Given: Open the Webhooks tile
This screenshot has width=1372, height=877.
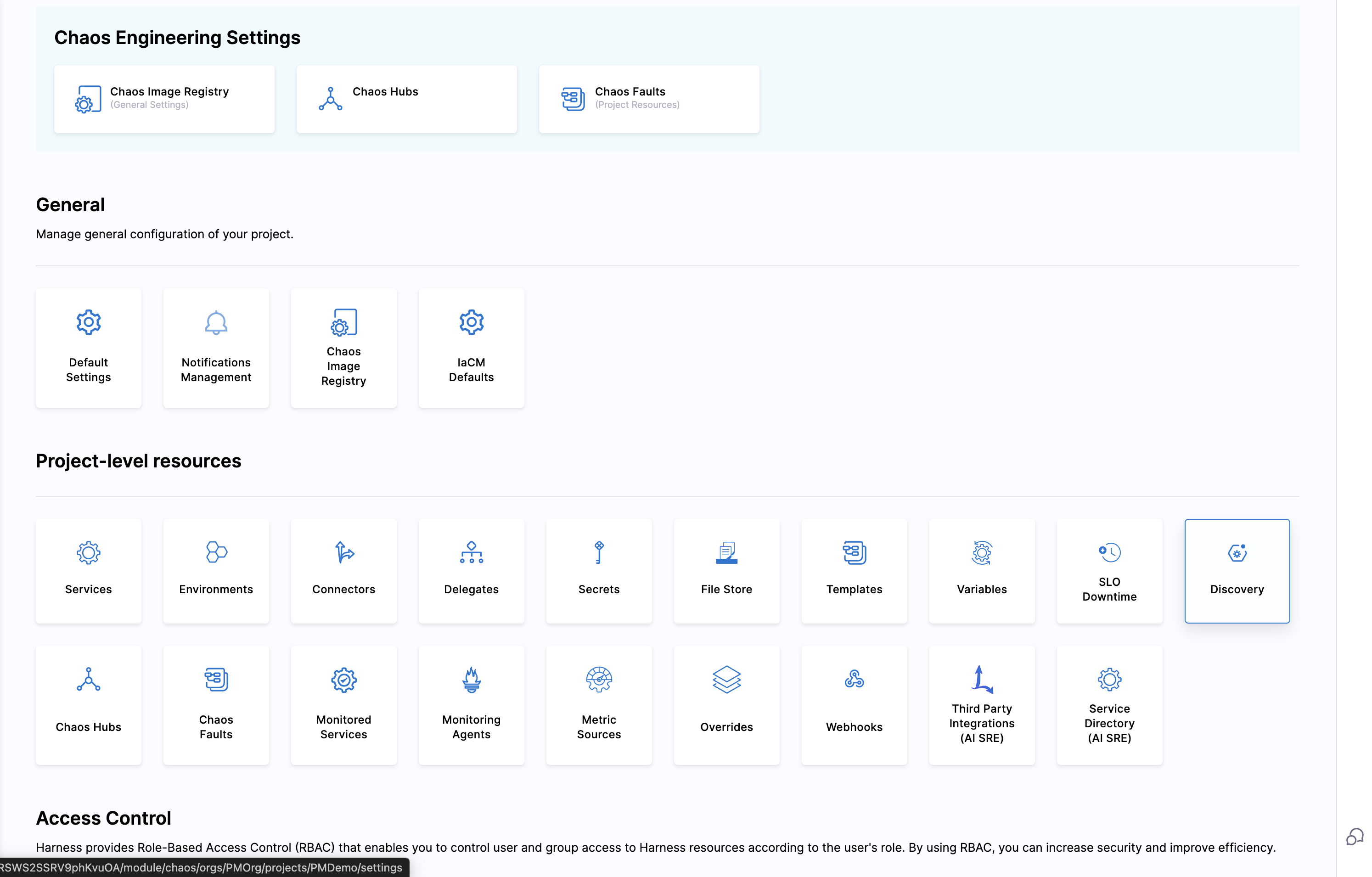Looking at the screenshot, I should pos(854,705).
